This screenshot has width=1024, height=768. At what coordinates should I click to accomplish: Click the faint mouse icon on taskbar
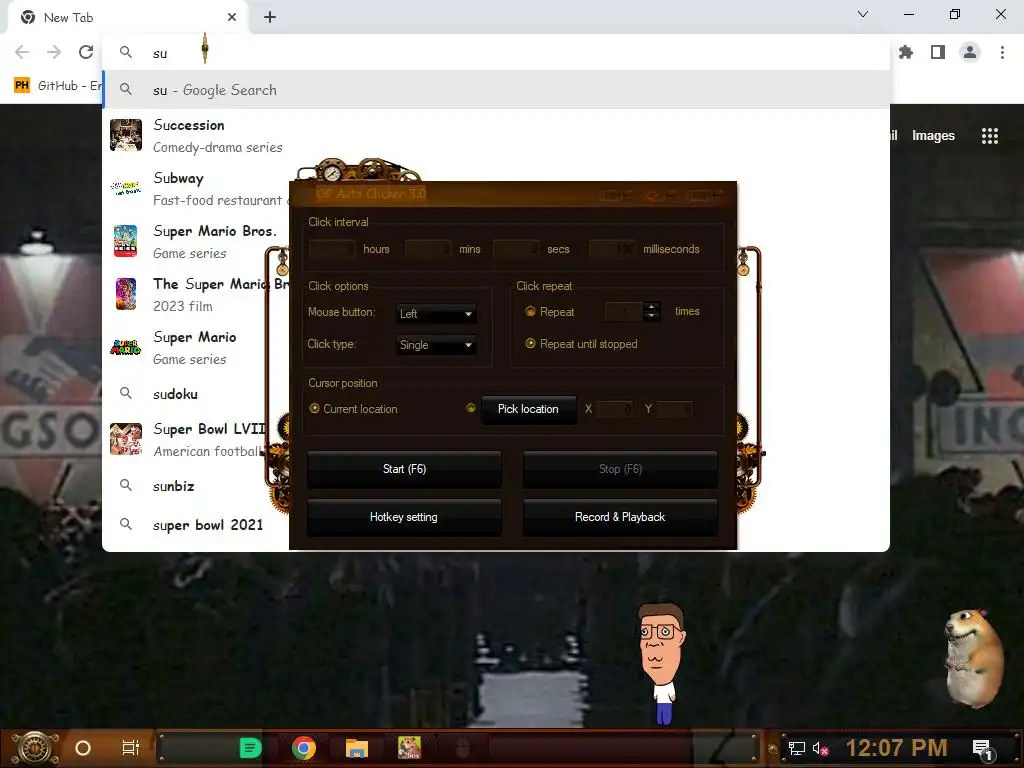point(462,748)
